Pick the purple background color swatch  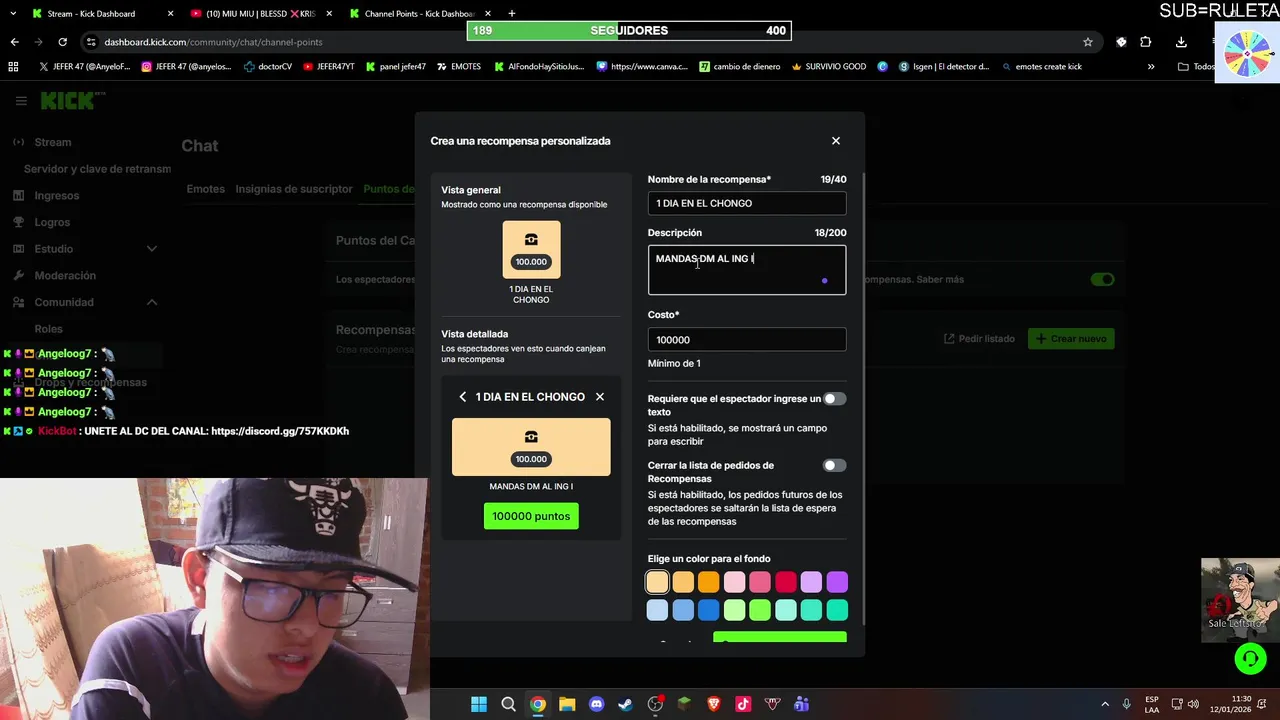tap(837, 582)
